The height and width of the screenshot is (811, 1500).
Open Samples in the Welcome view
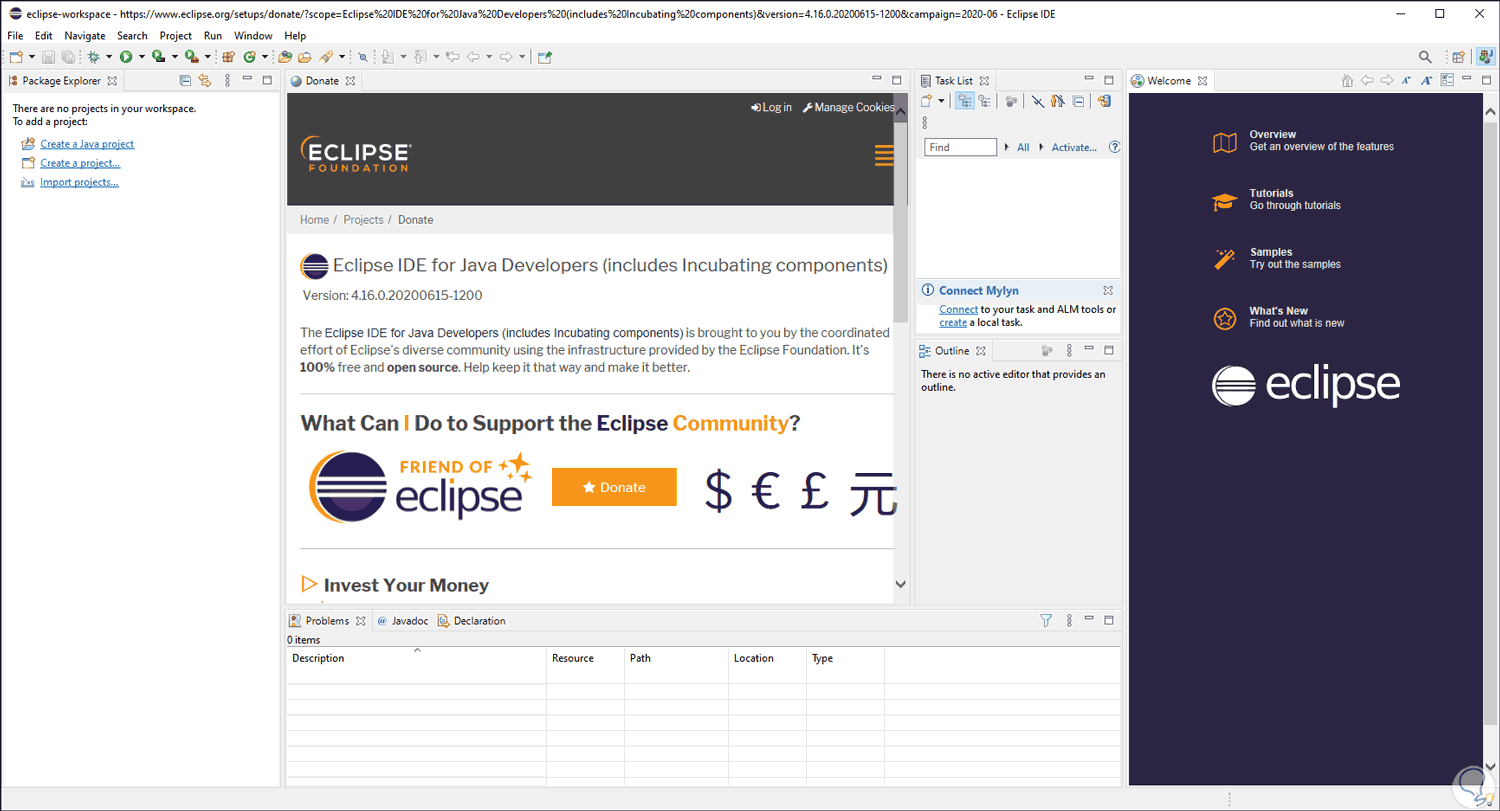[x=1277, y=258]
